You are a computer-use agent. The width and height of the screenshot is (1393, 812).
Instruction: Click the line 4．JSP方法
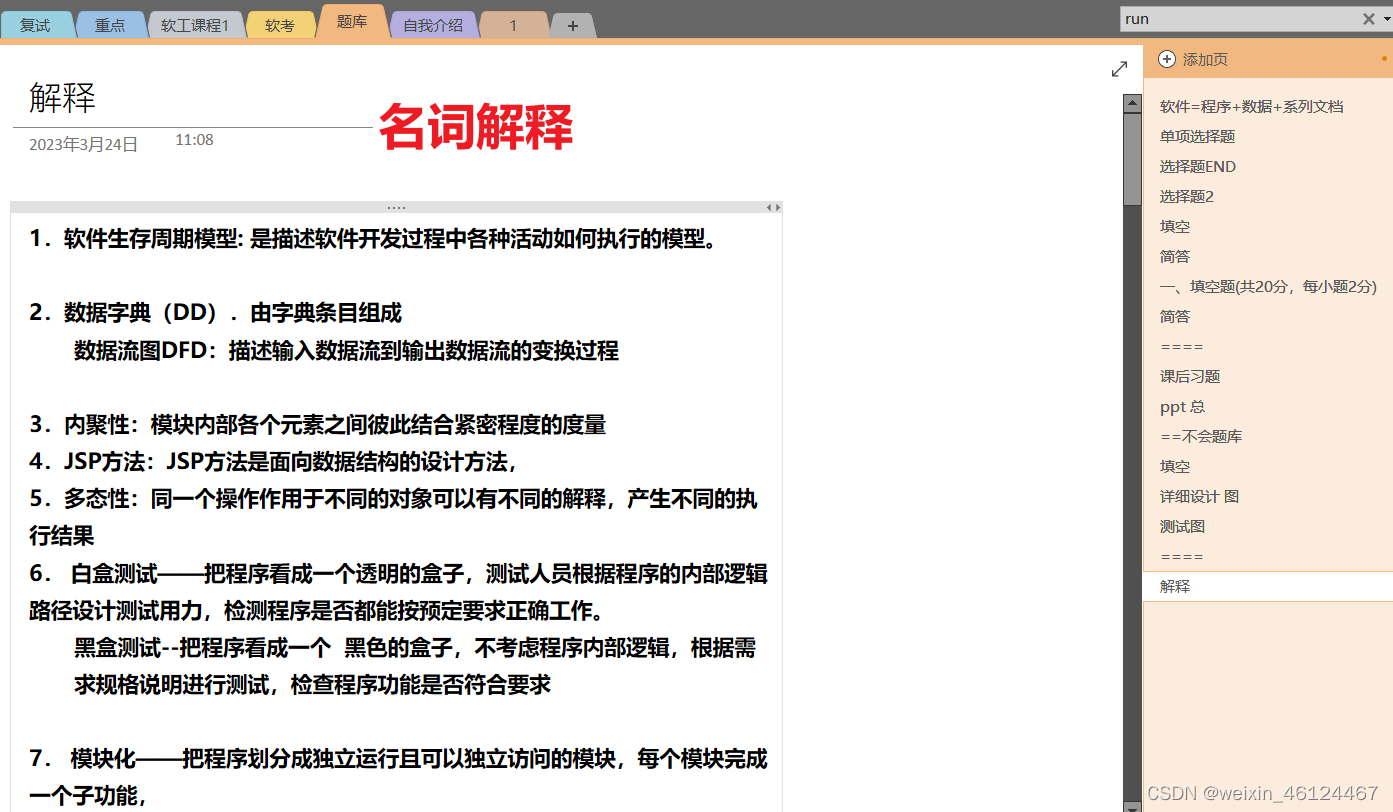tap(273, 462)
